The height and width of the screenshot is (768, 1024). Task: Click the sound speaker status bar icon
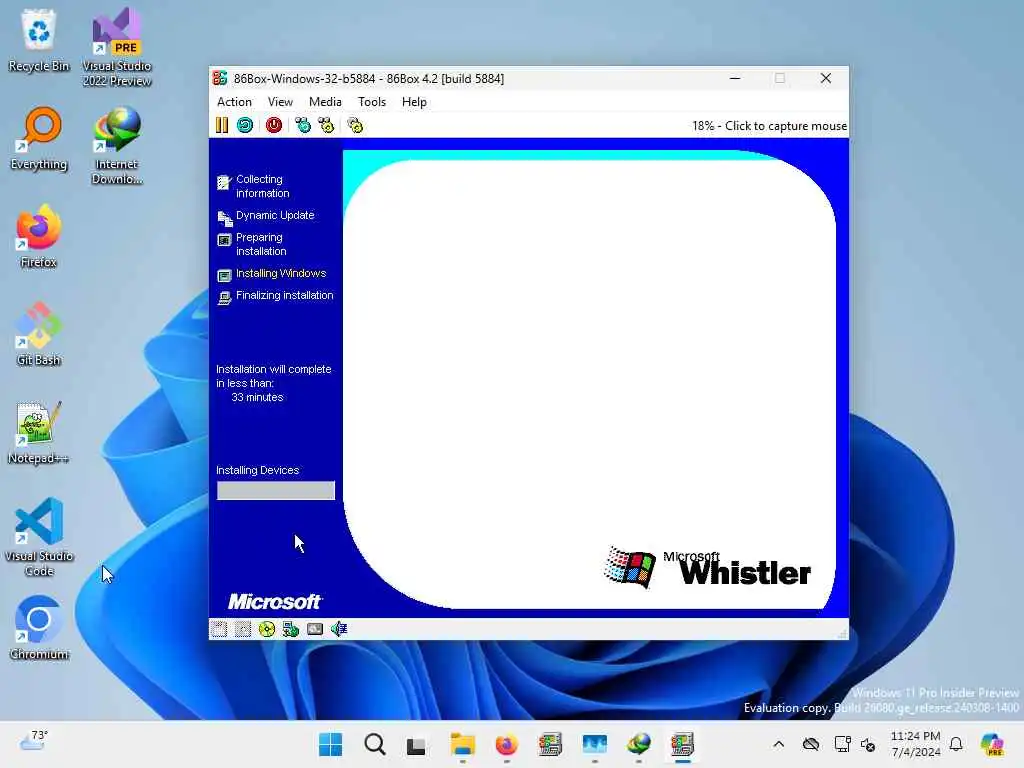[x=339, y=629]
